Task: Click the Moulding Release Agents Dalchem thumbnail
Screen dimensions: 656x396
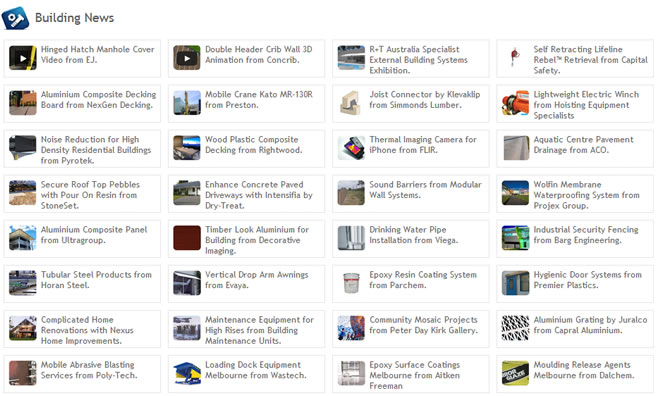Action: [515, 373]
